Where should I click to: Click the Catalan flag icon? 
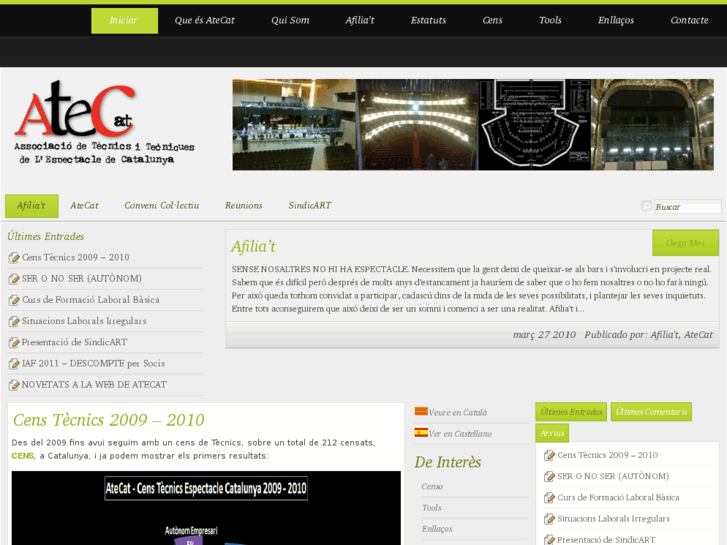[x=421, y=411]
